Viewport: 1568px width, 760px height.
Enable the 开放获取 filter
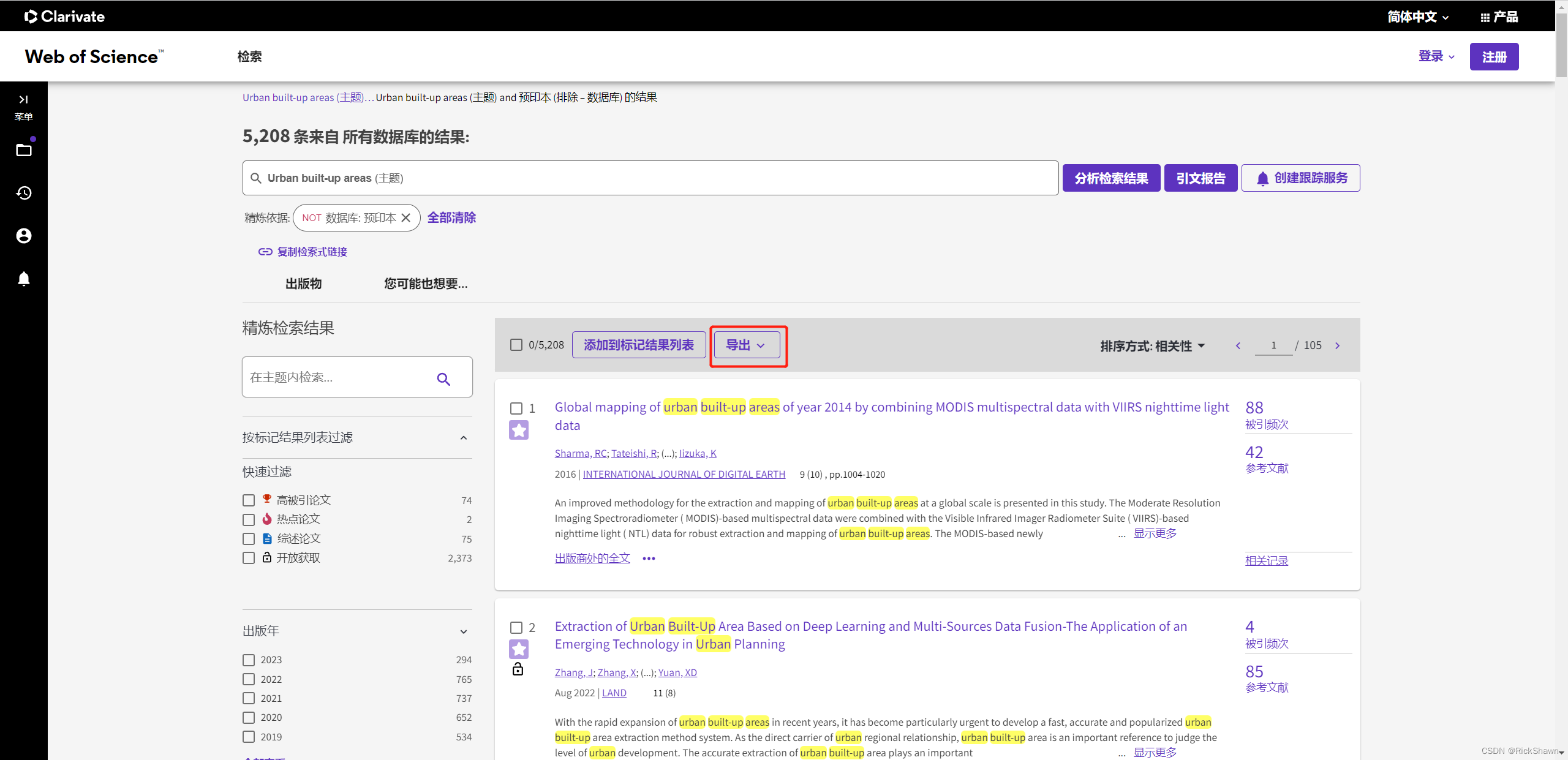point(249,558)
